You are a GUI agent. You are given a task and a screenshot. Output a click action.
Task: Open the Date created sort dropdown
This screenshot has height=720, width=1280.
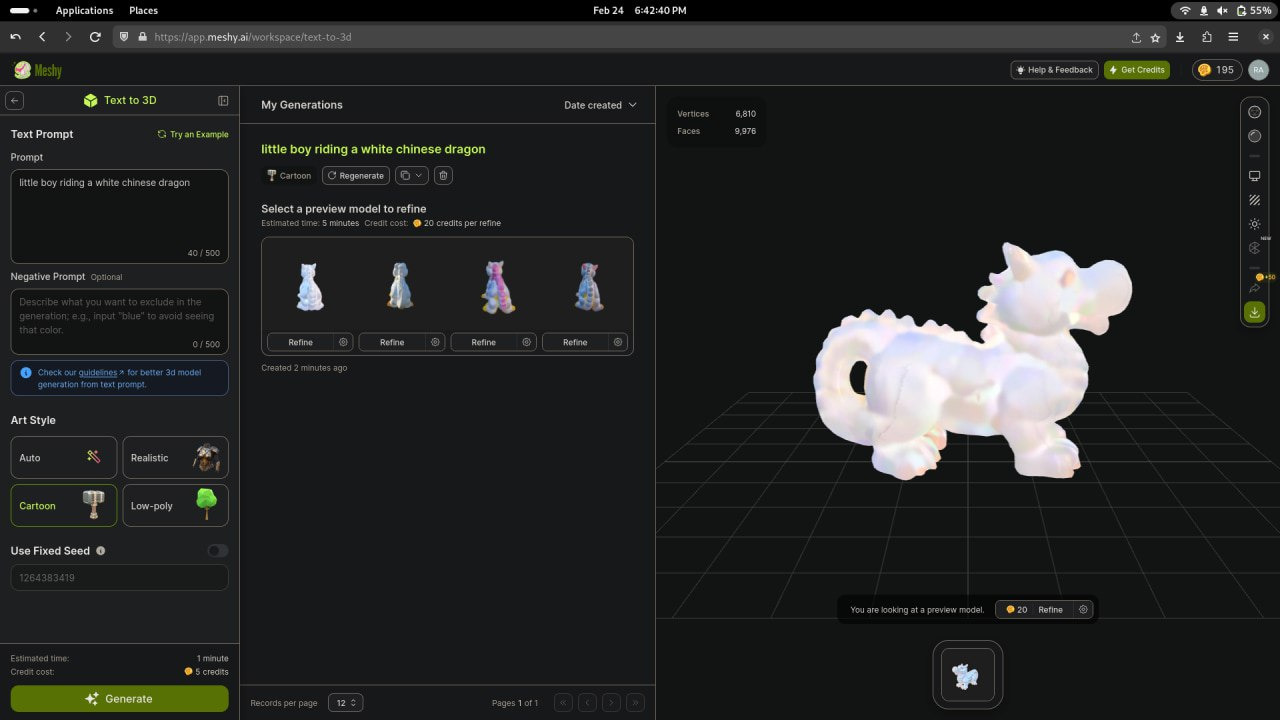[600, 105]
